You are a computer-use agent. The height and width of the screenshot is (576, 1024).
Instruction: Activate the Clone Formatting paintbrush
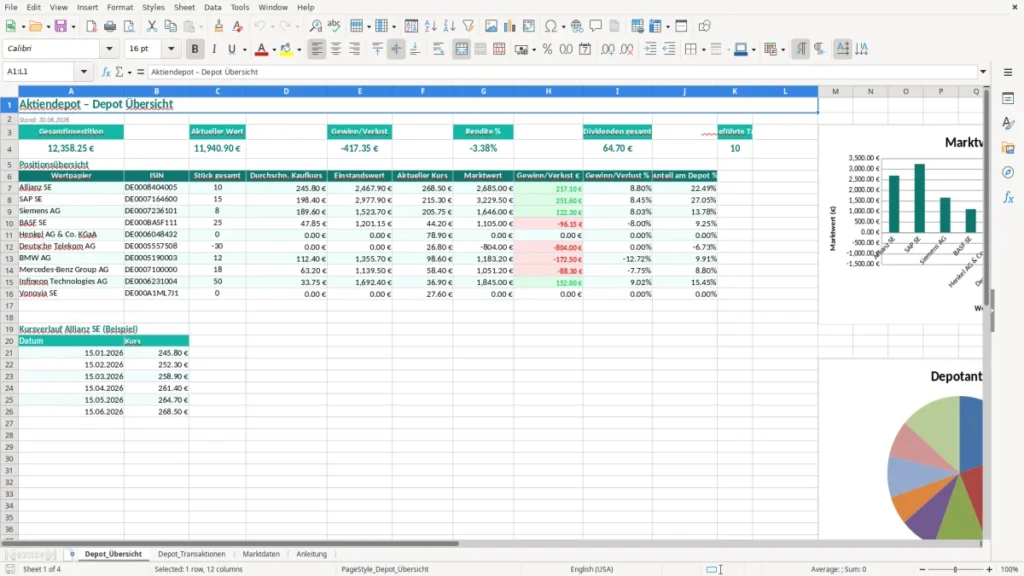(x=218, y=26)
